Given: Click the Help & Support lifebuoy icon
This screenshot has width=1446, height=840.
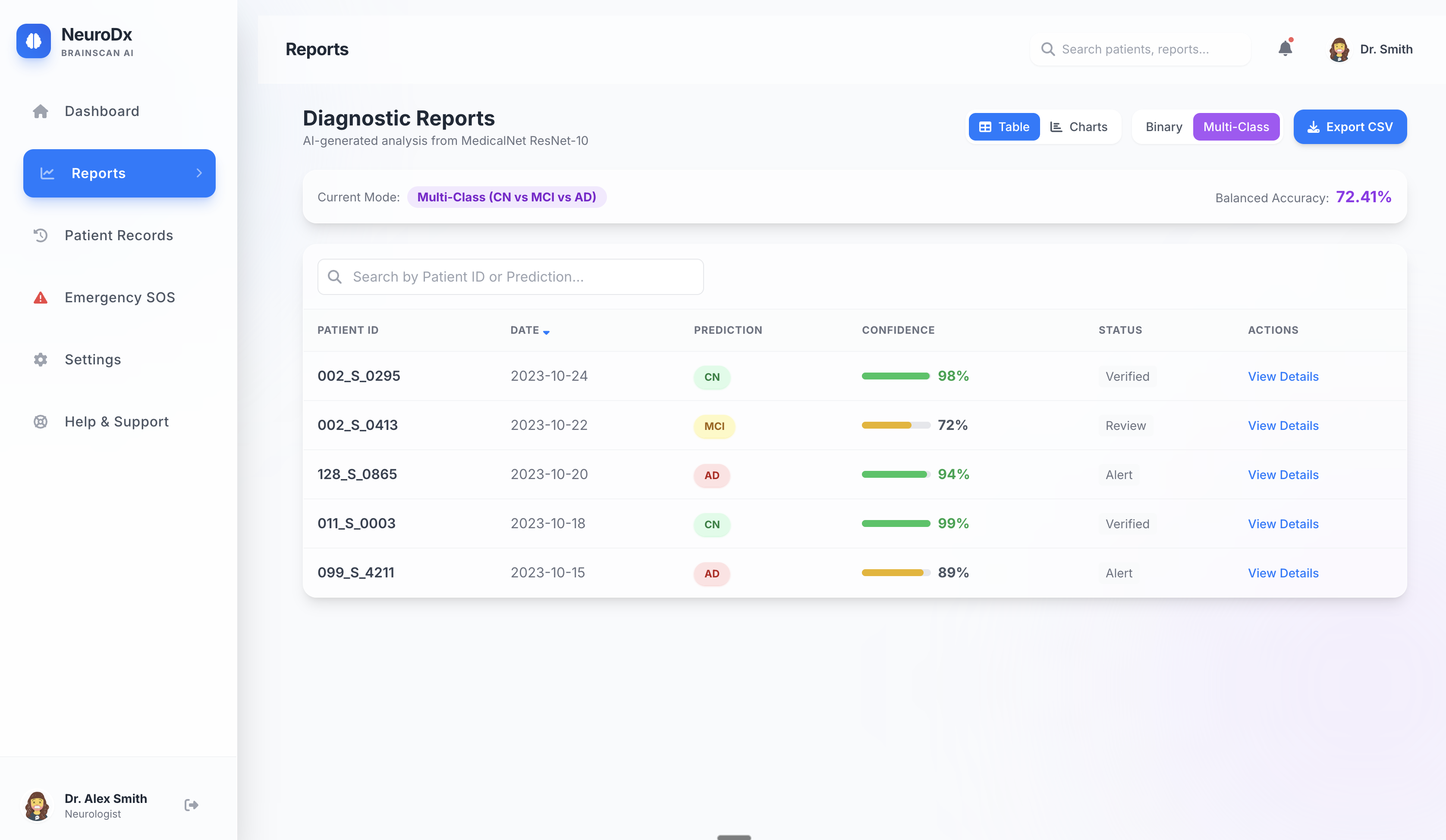Looking at the screenshot, I should pyautogui.click(x=40, y=422).
